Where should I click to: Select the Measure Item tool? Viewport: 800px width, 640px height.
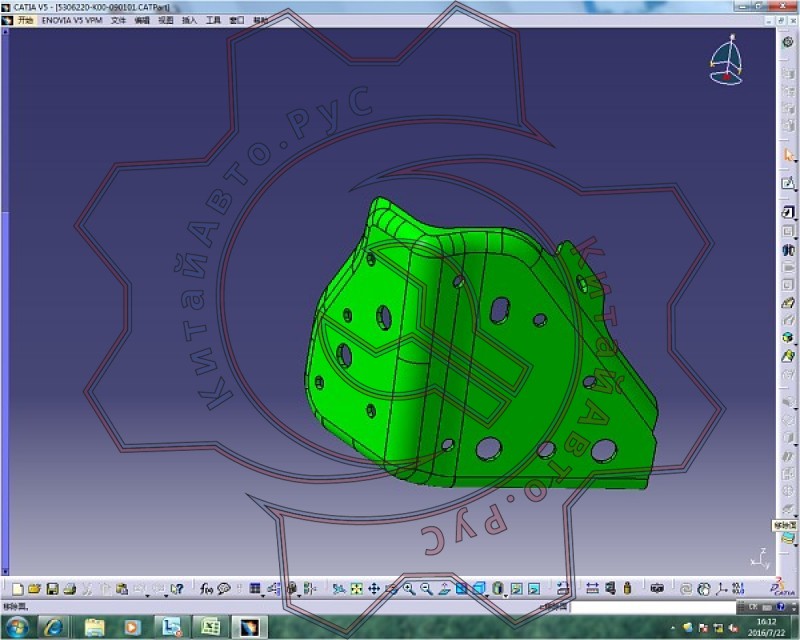[610, 589]
